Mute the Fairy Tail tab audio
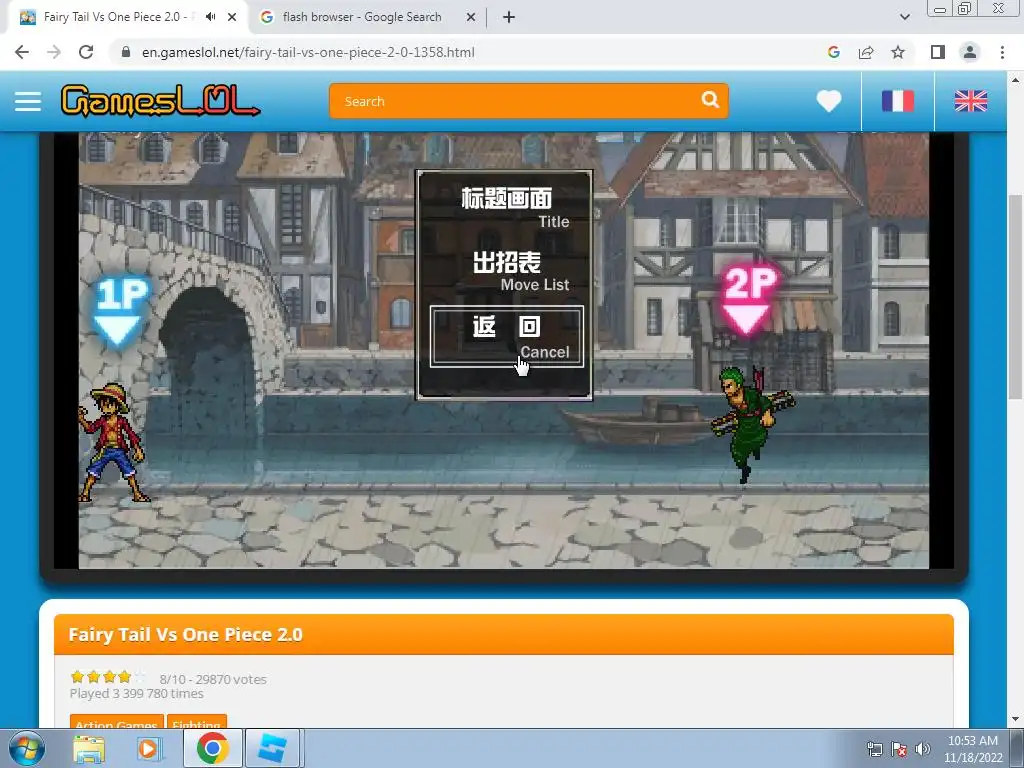 click(x=210, y=17)
